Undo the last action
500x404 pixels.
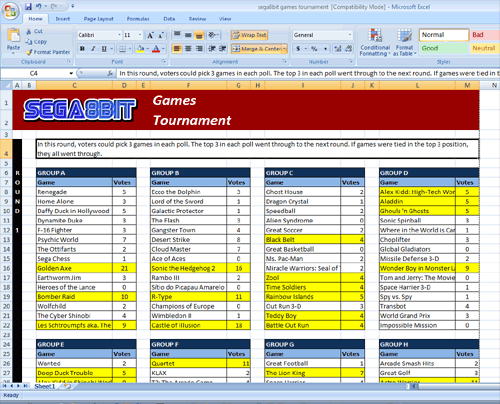(x=39, y=6)
